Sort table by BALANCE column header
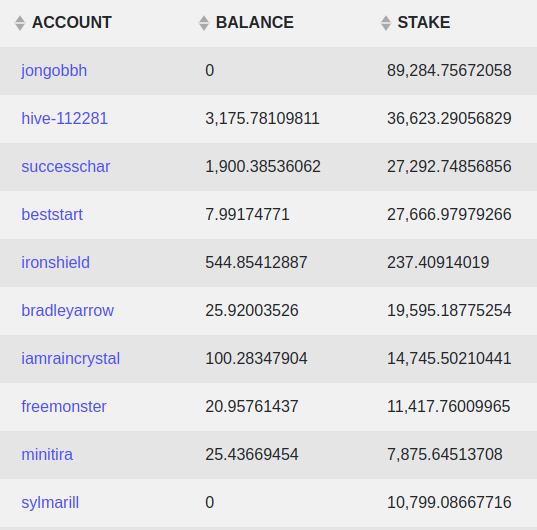 click(254, 23)
